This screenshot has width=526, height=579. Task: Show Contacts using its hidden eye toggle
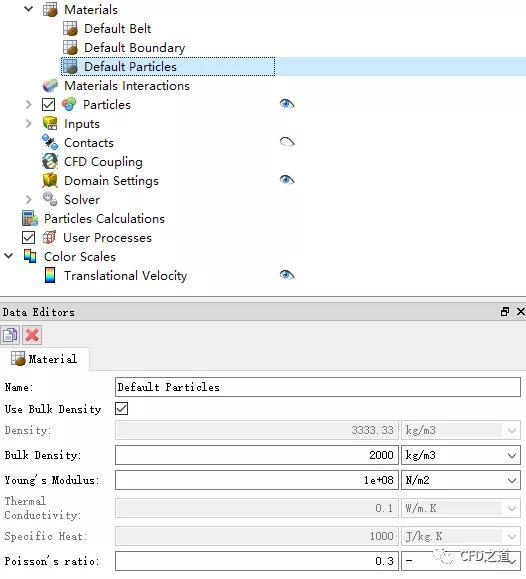pyautogui.click(x=287, y=142)
